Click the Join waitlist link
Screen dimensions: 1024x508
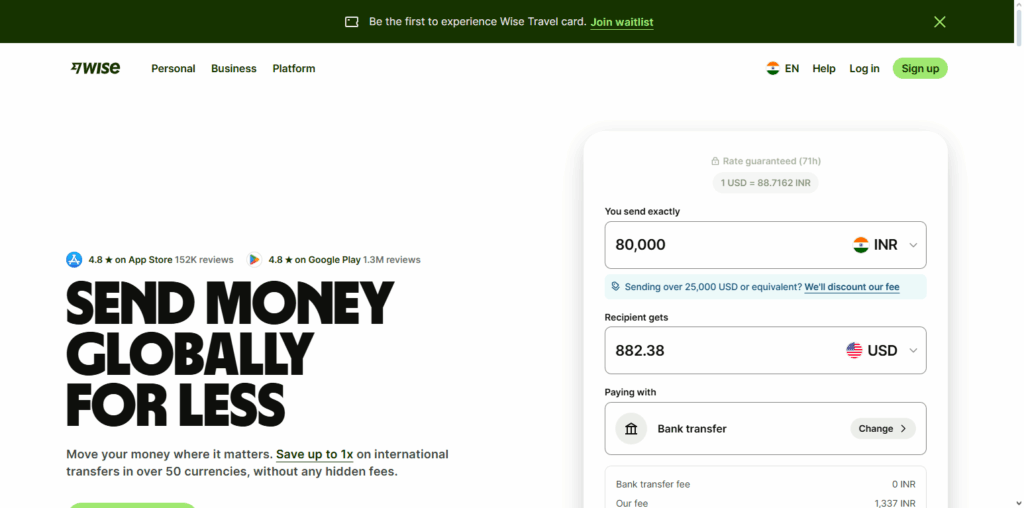pyautogui.click(x=621, y=22)
